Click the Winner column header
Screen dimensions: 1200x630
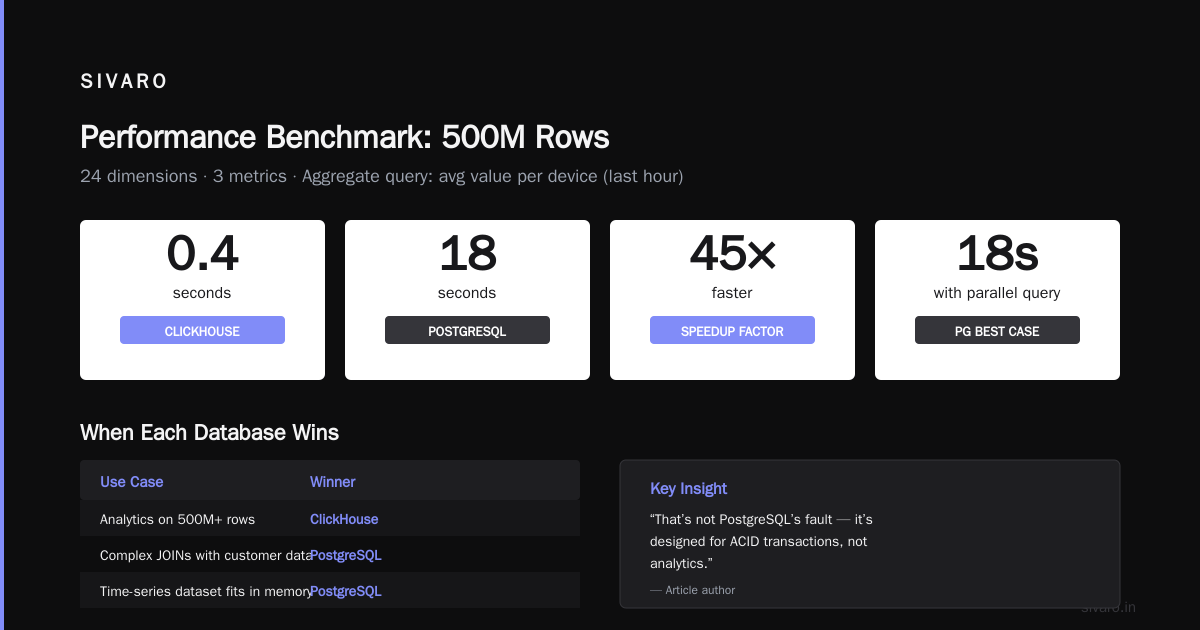333,482
